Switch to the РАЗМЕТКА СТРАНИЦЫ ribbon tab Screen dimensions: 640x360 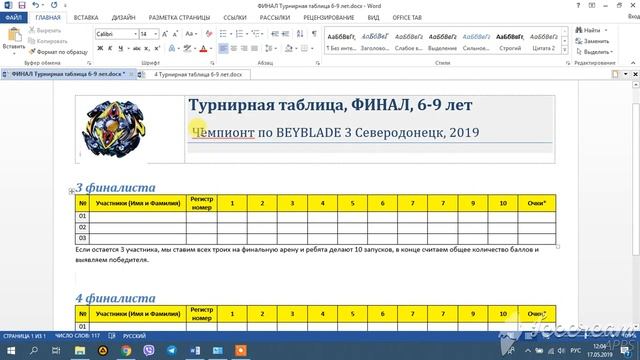179,18
